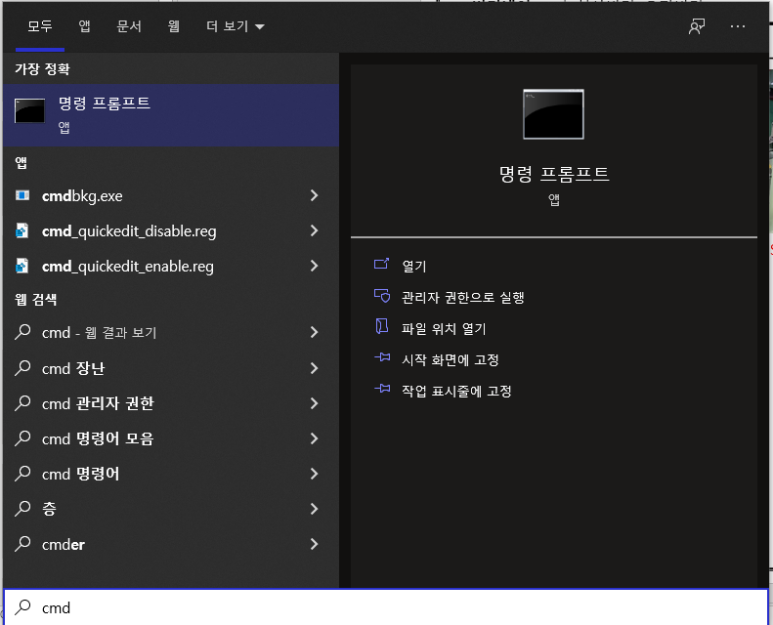
Task: Expand cmd_quickedit_enable.reg chevron arrow
Action: [314, 266]
